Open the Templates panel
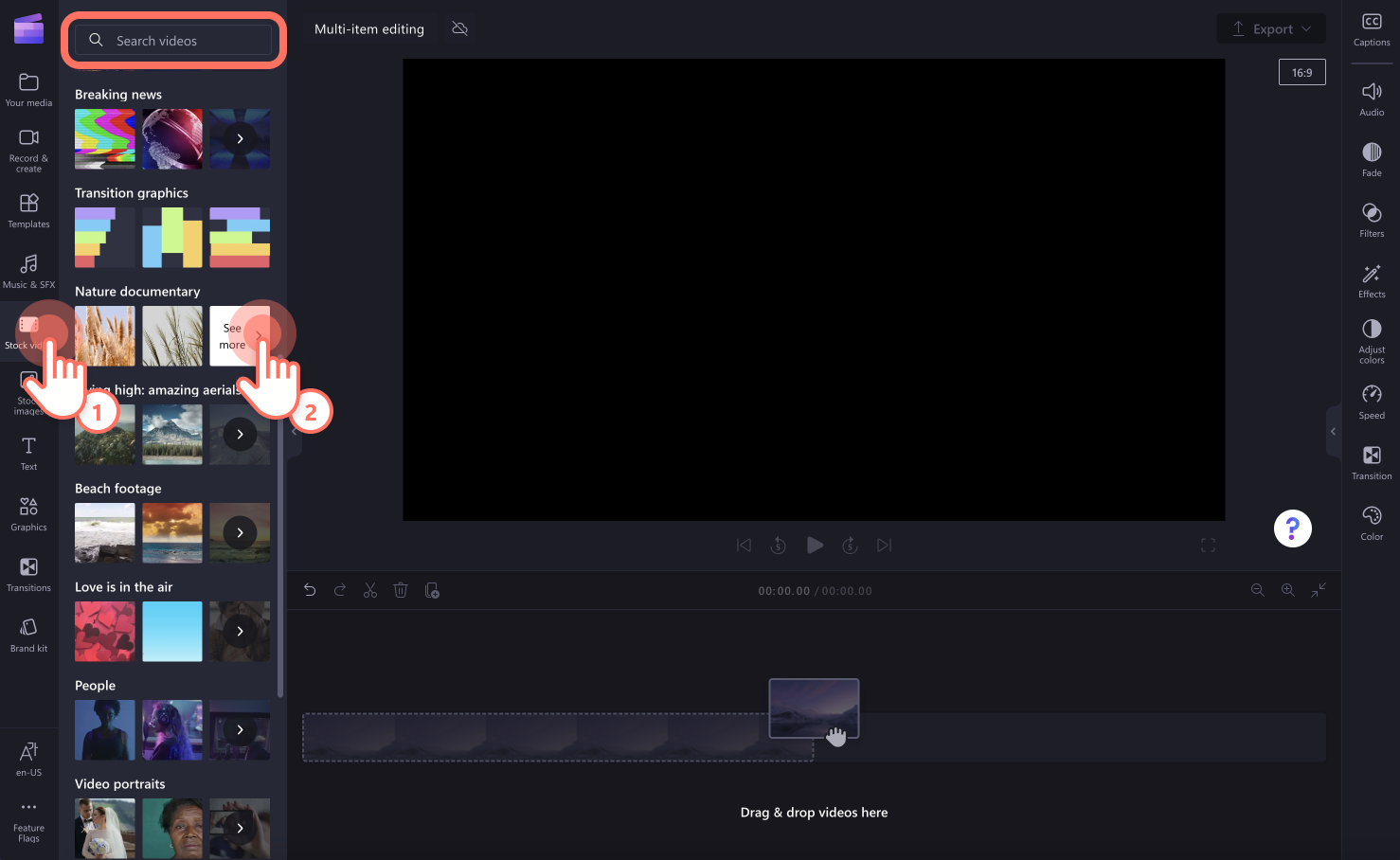 (x=28, y=210)
